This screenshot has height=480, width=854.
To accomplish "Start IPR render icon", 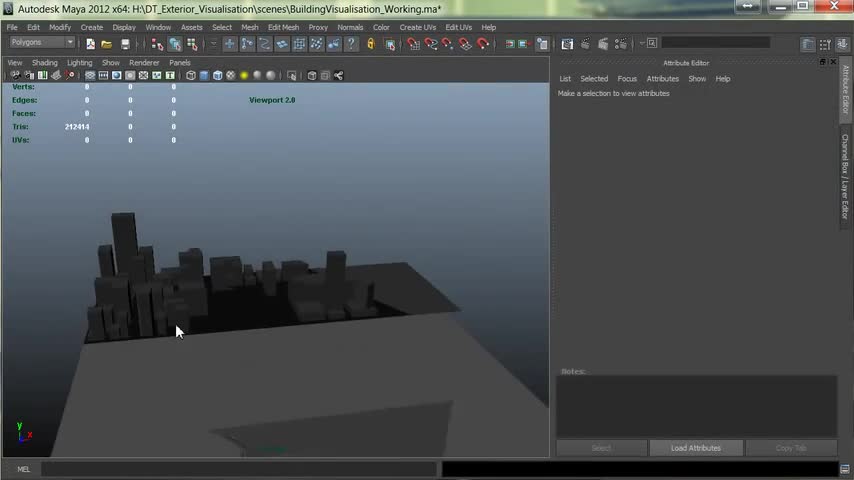I will pos(602,44).
